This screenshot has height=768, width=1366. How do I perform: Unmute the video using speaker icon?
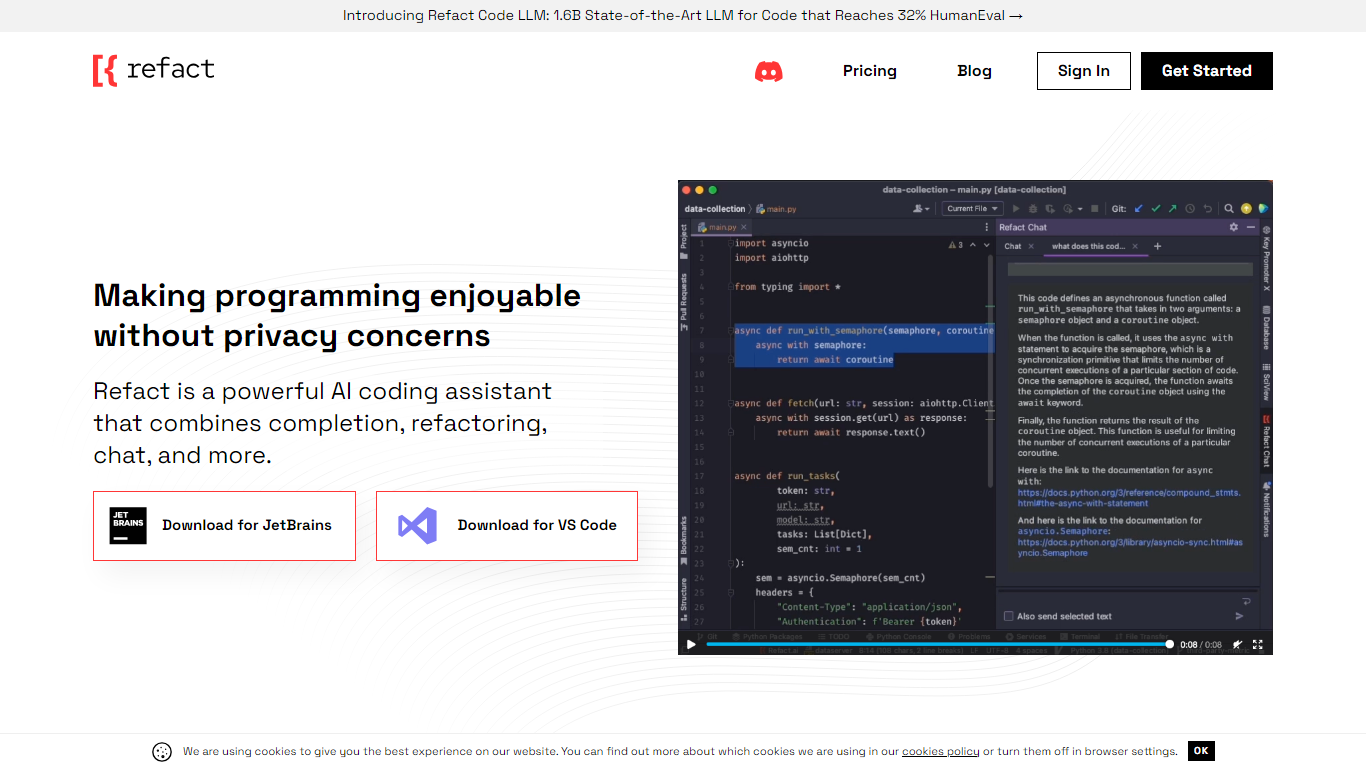pyautogui.click(x=1237, y=645)
